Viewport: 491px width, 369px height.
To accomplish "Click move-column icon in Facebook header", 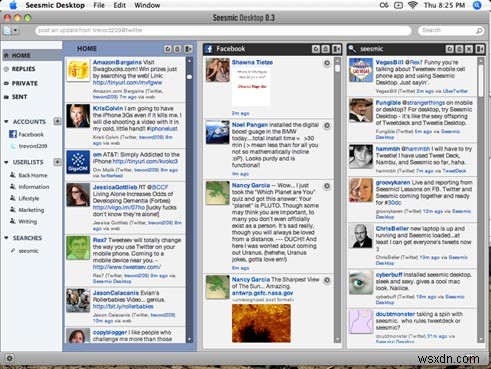I will coord(336,49).
